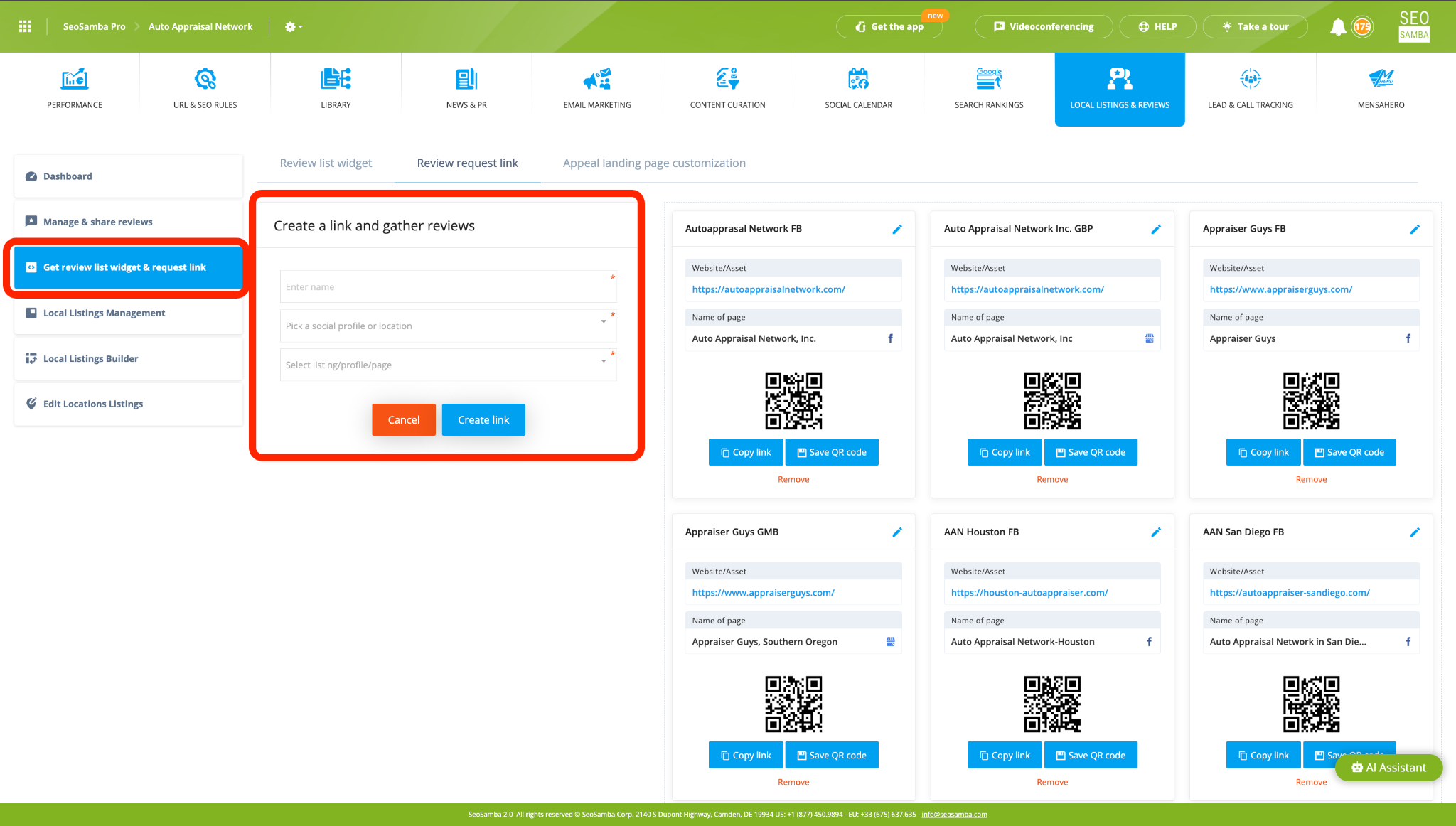Open URL & SEO Rules module
This screenshot has height=826, width=1456.
coord(205,89)
